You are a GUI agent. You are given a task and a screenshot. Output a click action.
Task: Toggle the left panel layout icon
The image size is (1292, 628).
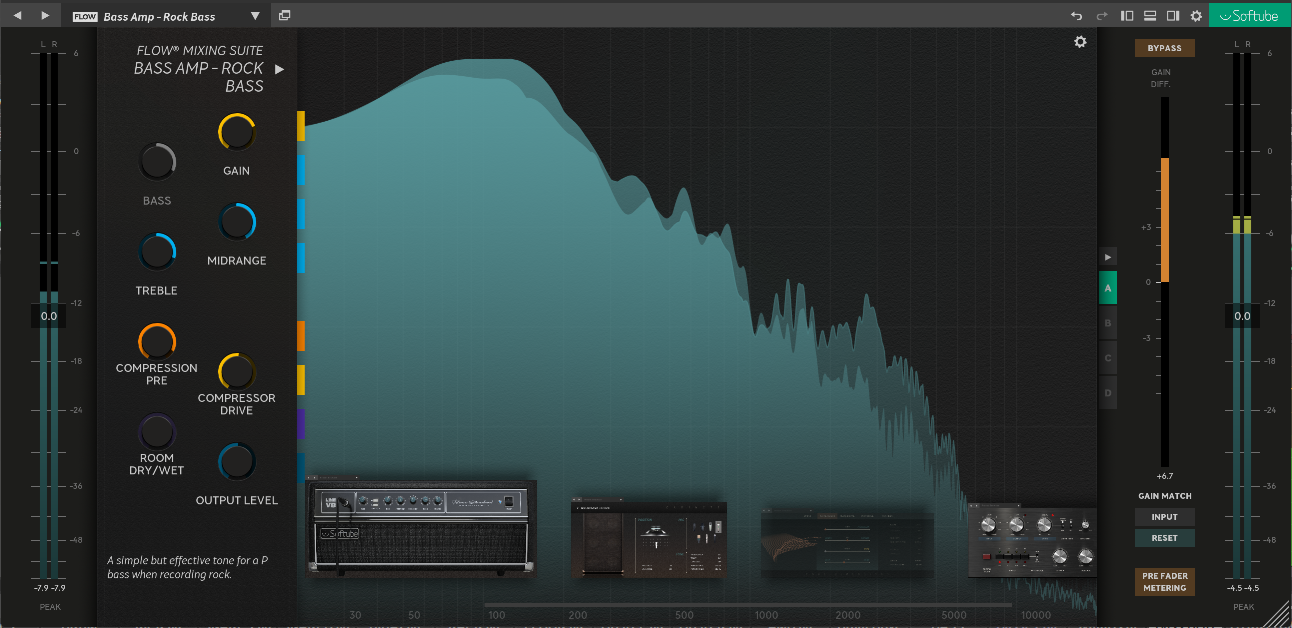point(1127,16)
